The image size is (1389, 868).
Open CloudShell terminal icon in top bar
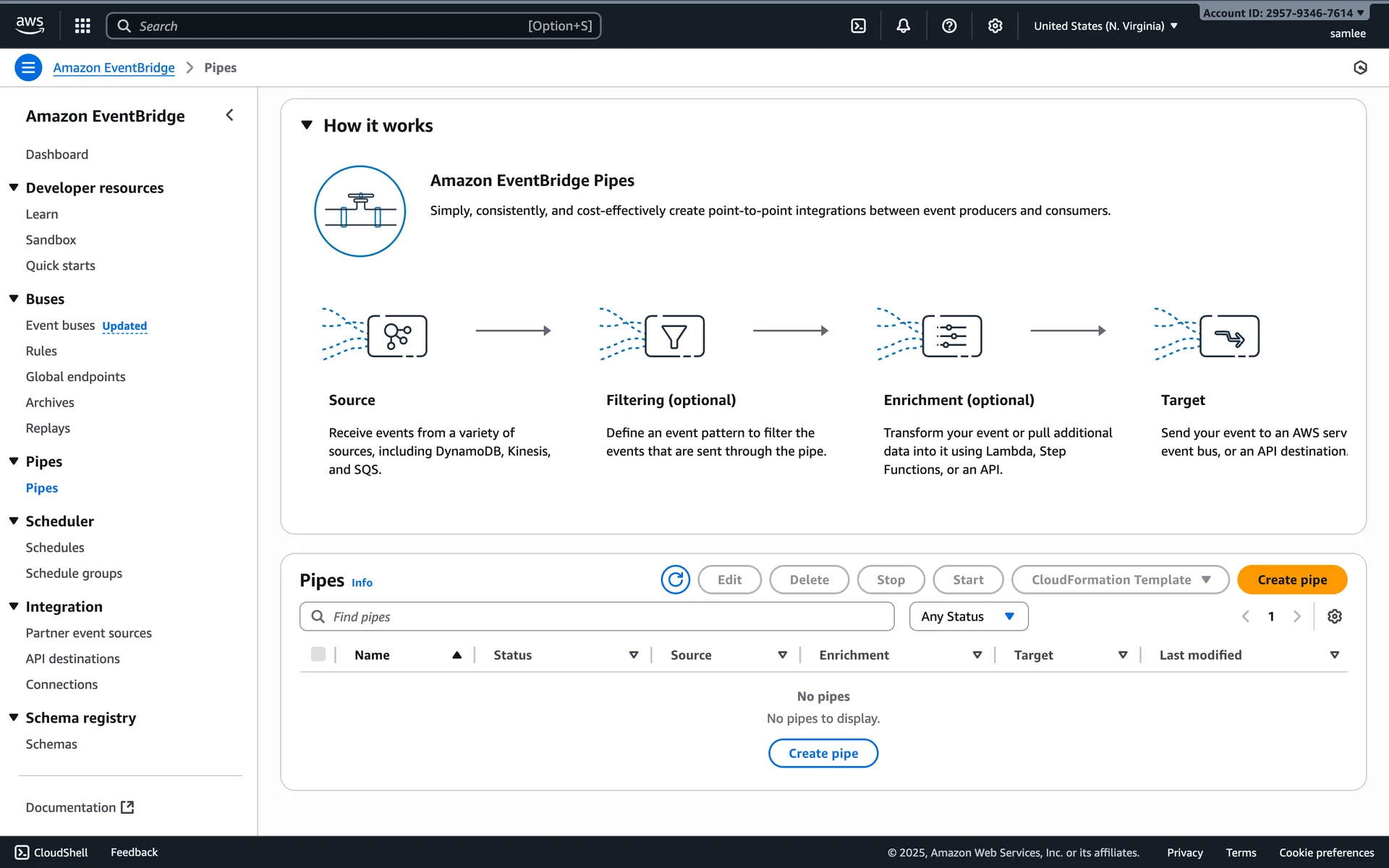pos(858,26)
